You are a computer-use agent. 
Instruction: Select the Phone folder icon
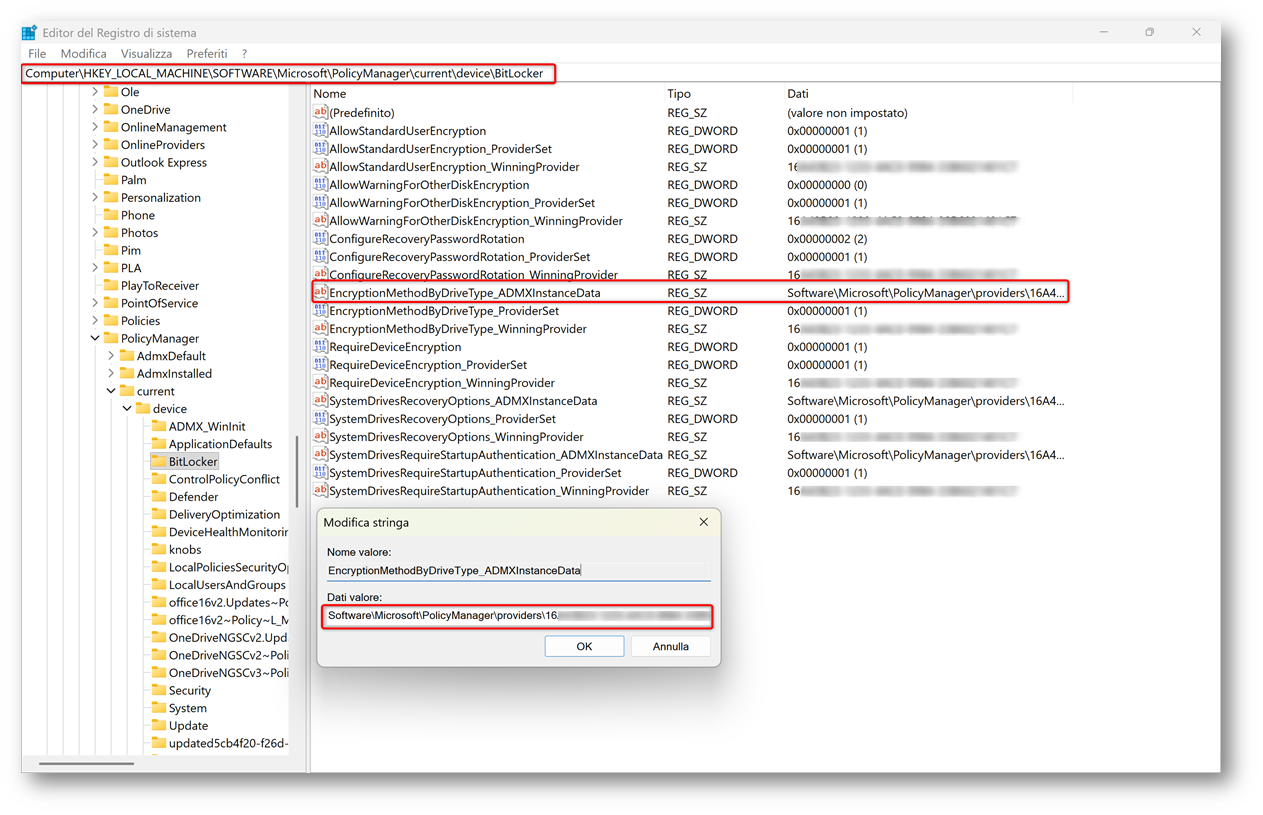pyautogui.click(x=110, y=215)
